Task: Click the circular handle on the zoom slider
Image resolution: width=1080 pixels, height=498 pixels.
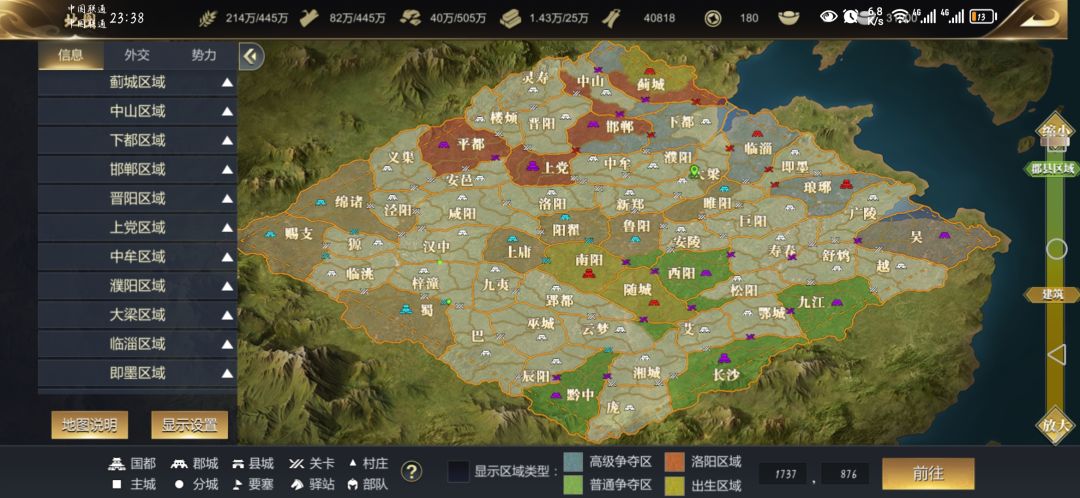Action: coord(1057,249)
